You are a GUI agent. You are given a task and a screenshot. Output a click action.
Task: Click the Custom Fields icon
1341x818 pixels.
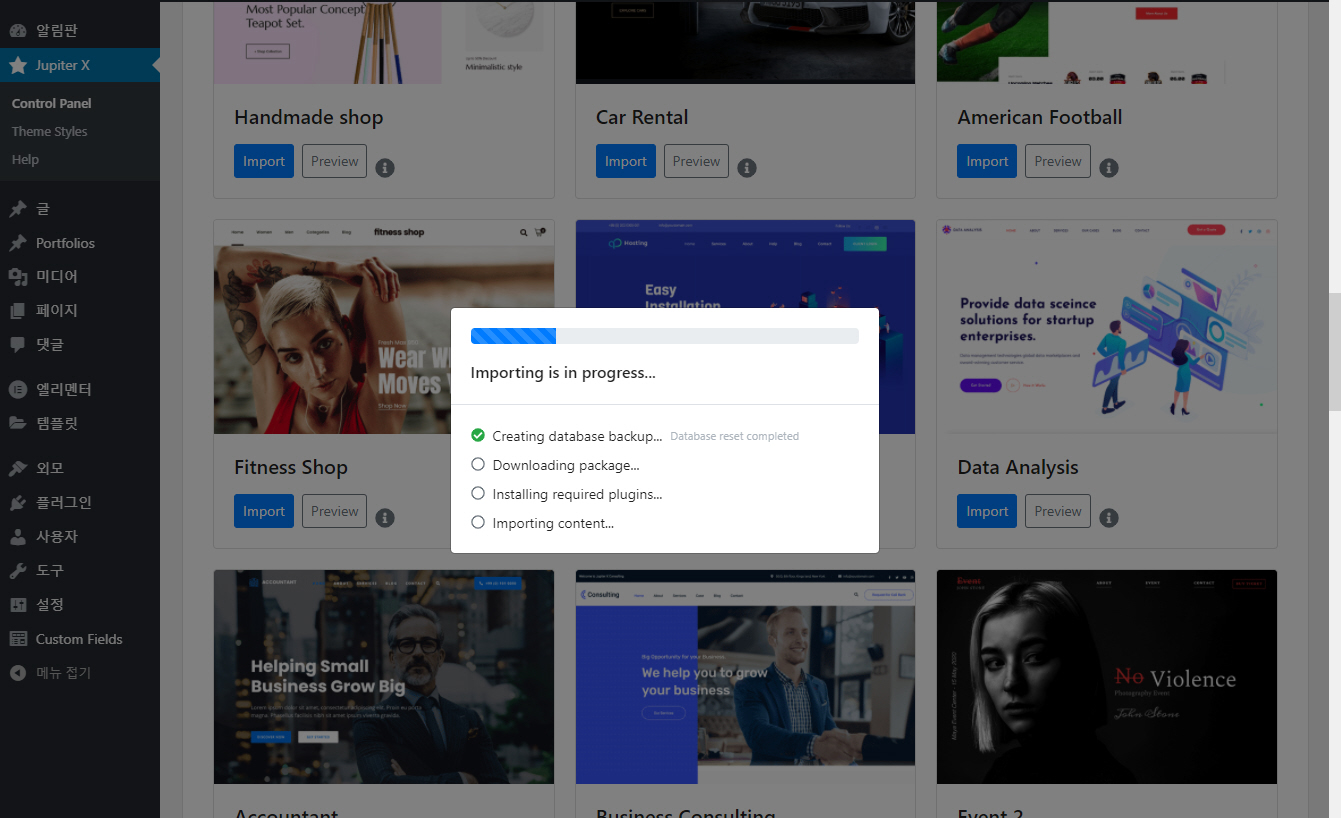(x=18, y=638)
